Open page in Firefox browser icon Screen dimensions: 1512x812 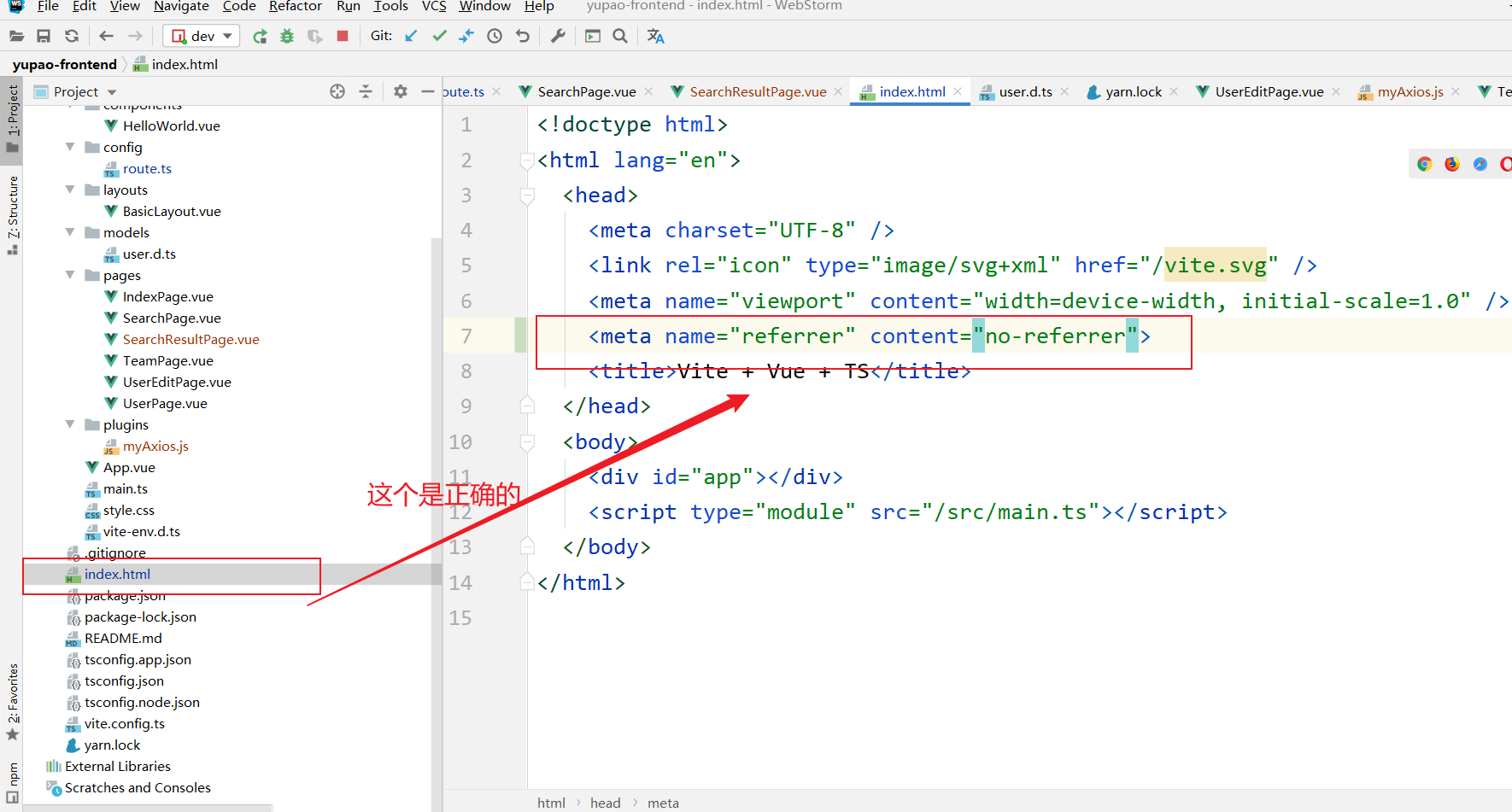1452,164
